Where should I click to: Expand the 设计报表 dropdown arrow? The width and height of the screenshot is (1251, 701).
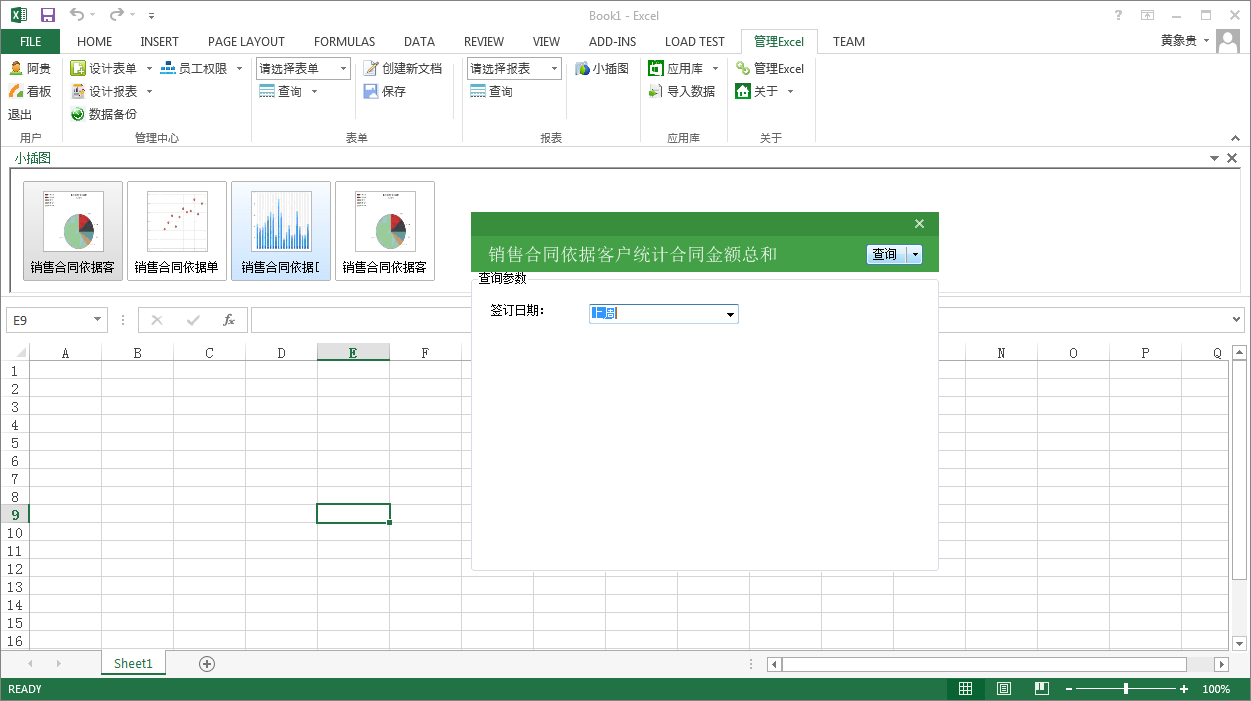[x=149, y=91]
